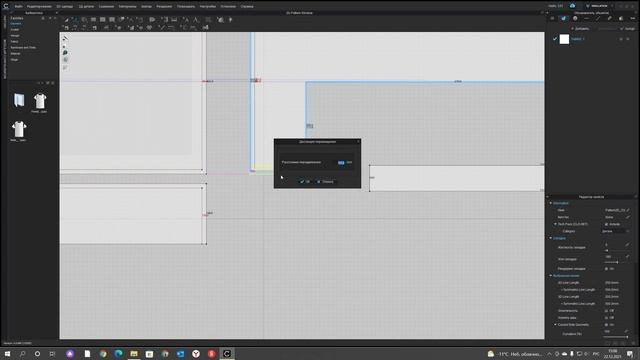Open the Female T-shirt garment thumbnail

click(x=40, y=102)
